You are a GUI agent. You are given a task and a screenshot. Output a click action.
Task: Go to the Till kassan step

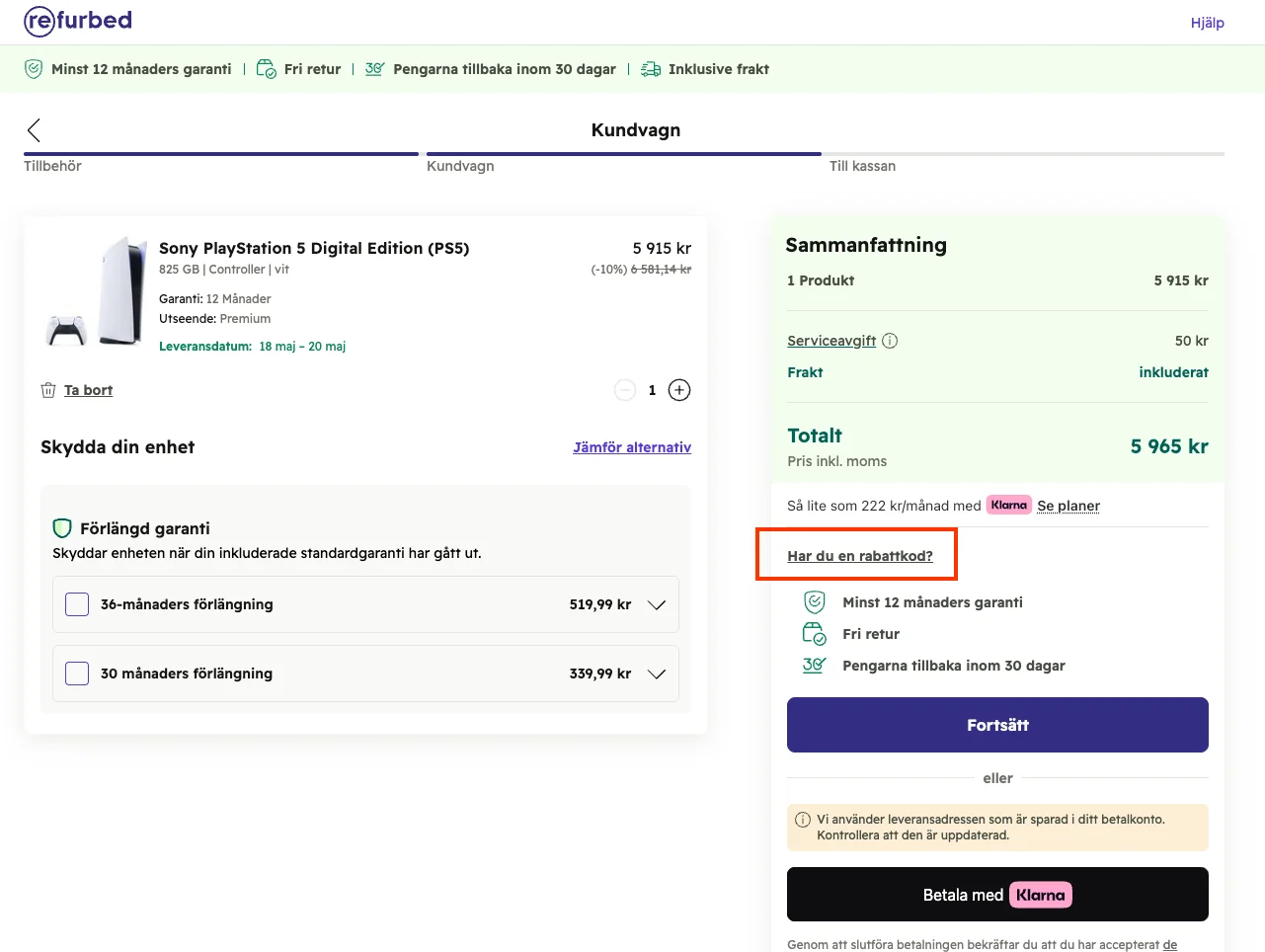[x=862, y=166]
